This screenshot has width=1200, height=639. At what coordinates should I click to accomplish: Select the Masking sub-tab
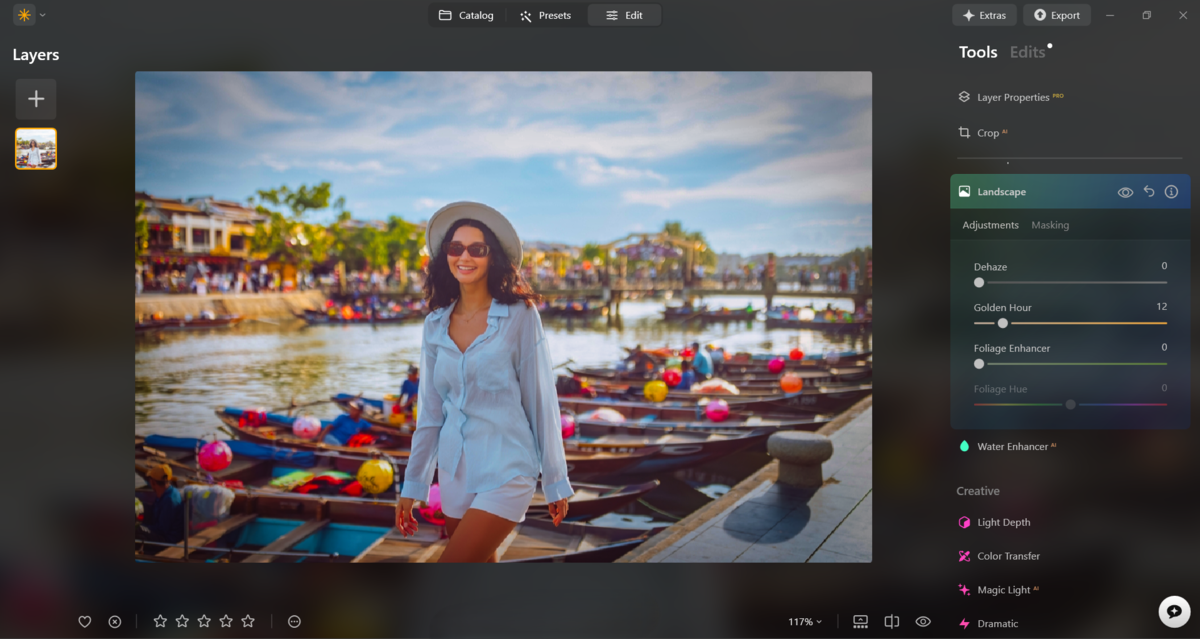(x=1050, y=225)
